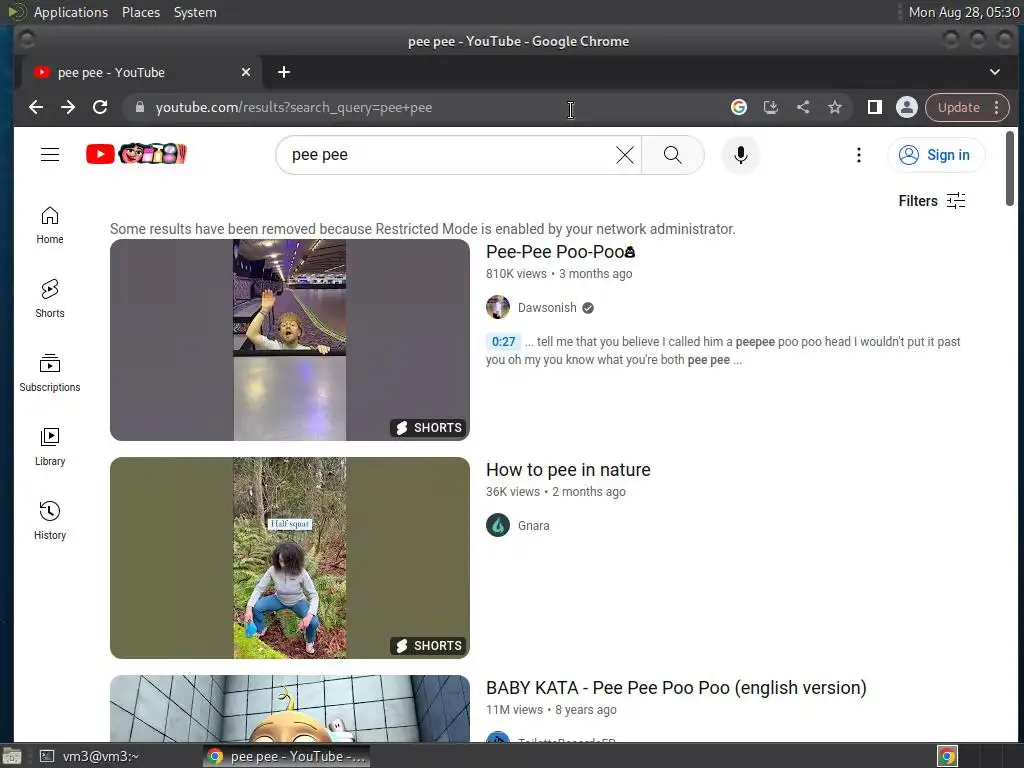
Task: Open the BABY KATA video title
Action: click(676, 688)
